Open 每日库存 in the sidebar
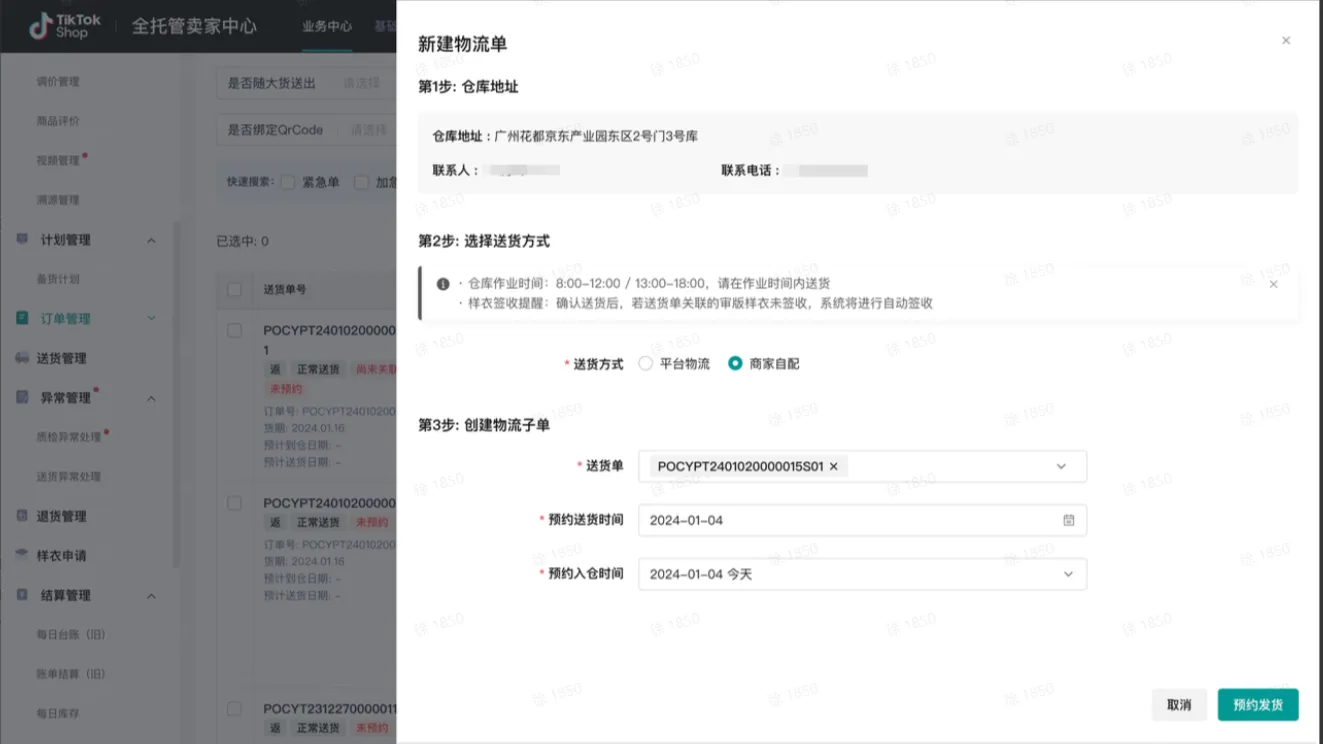The height and width of the screenshot is (744, 1323). (x=58, y=714)
